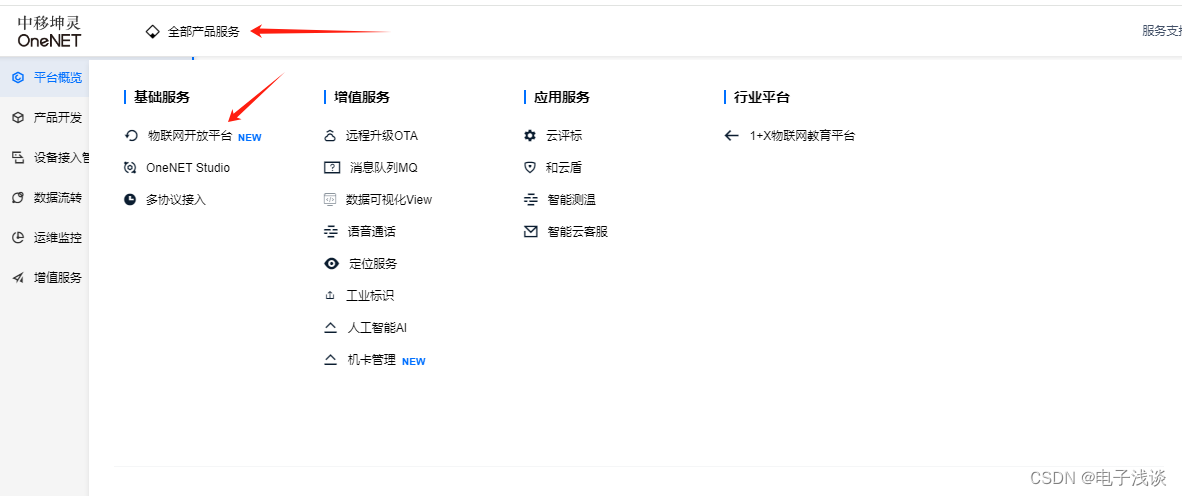Open 数据流转 in the sidebar
This screenshot has height=496, width=1182.
(x=58, y=197)
